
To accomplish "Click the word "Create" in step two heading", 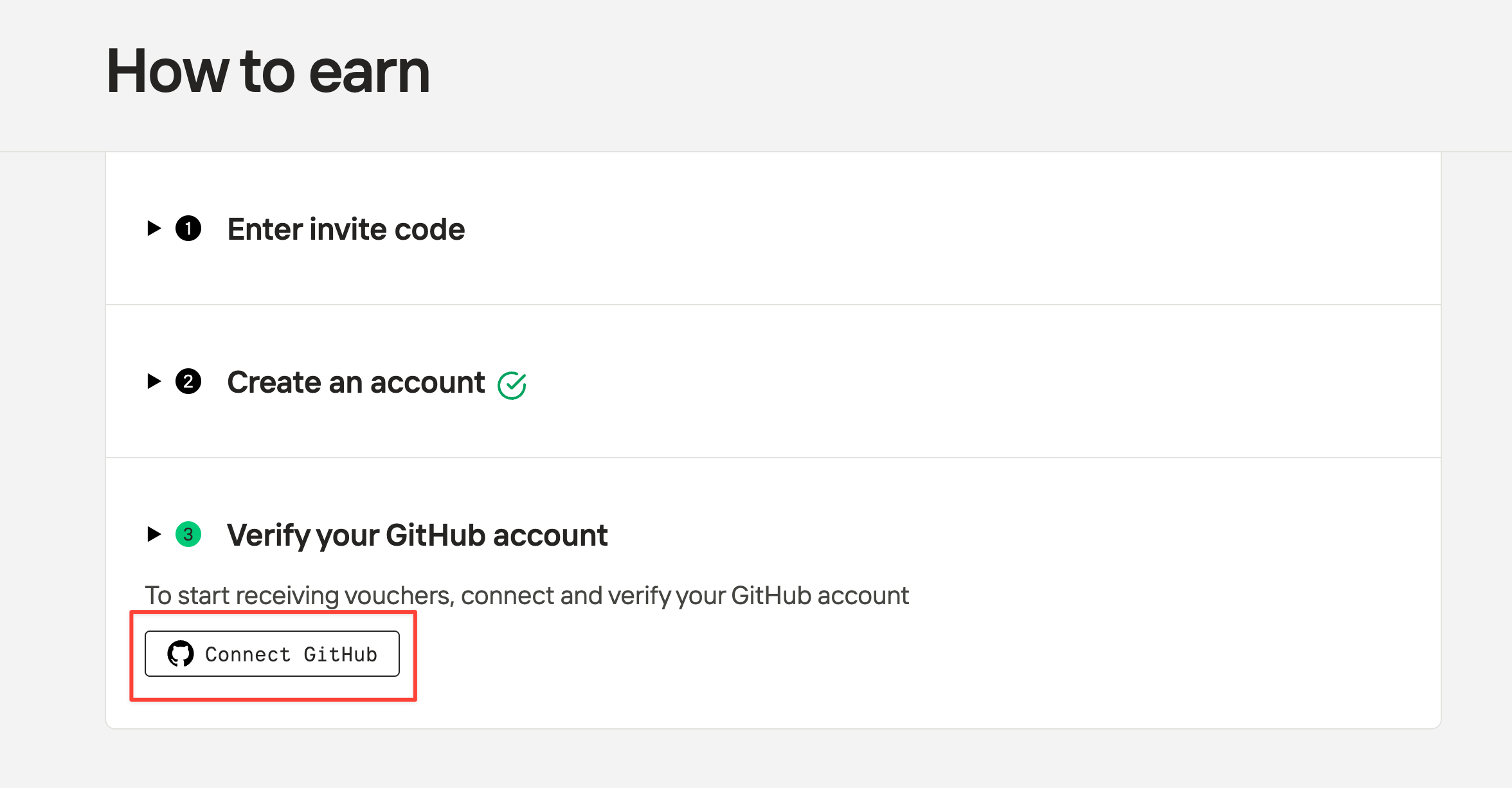I will point(274,382).
